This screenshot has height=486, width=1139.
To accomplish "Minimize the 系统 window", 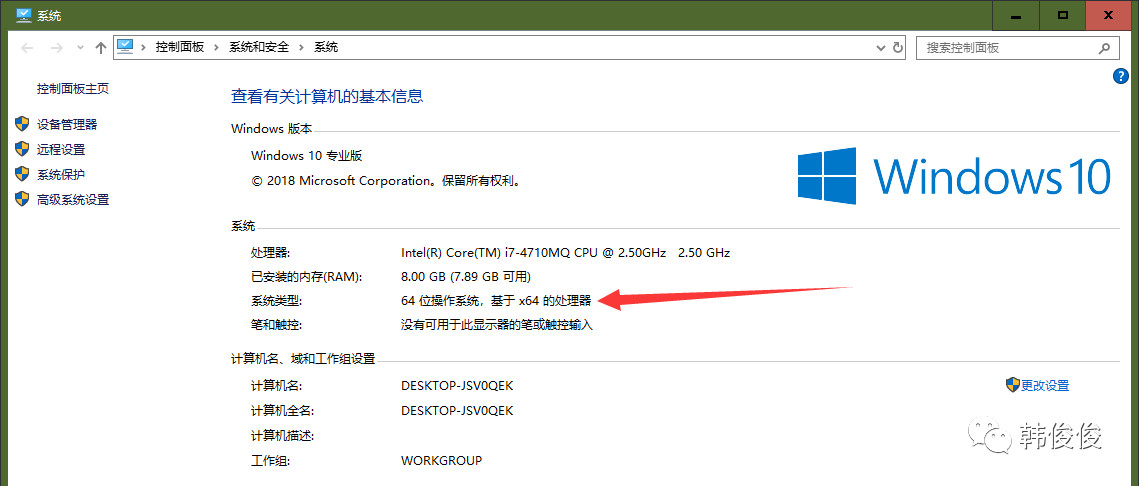I will (x=1016, y=15).
